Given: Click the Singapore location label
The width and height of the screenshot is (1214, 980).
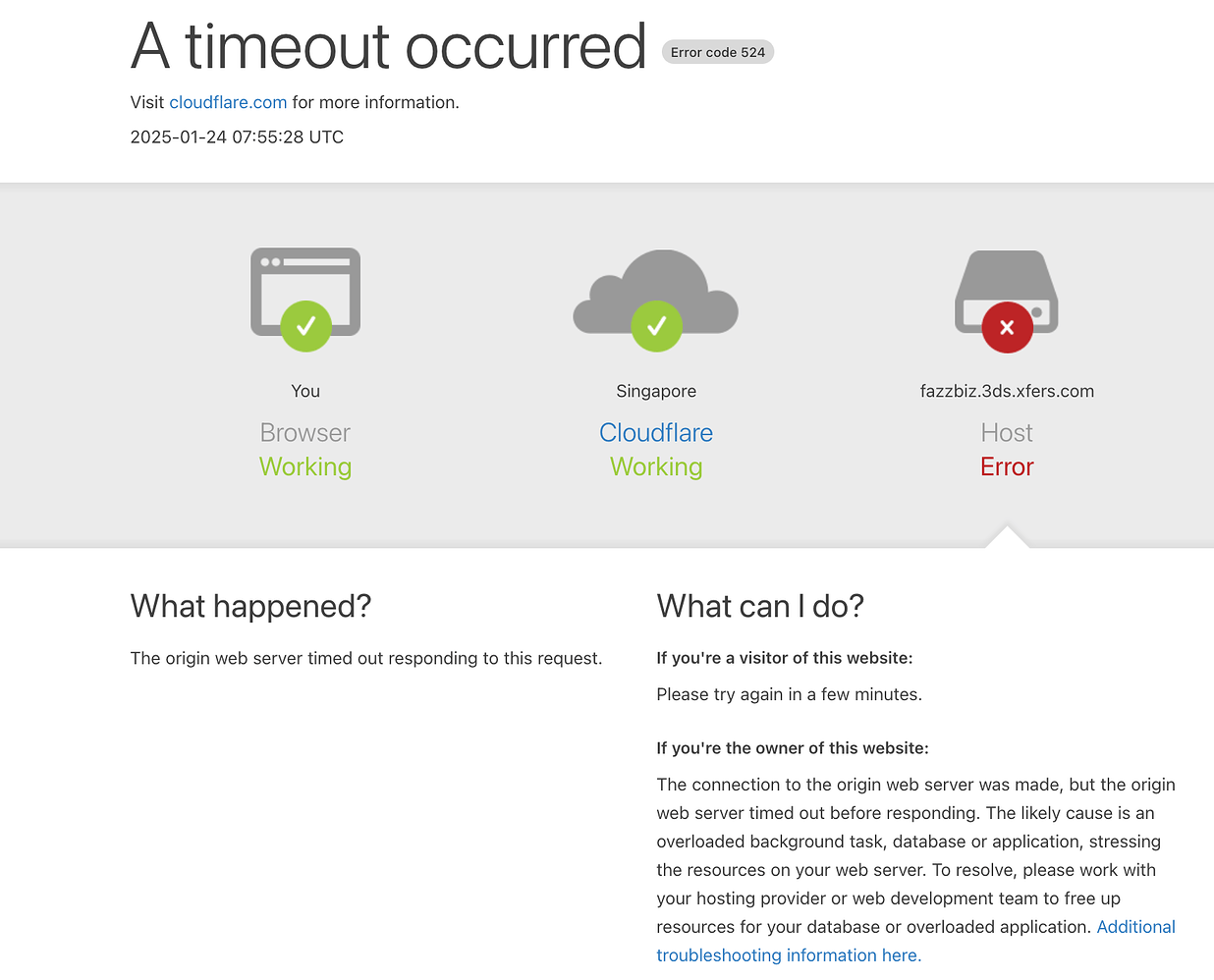Looking at the screenshot, I should pos(656,391).
